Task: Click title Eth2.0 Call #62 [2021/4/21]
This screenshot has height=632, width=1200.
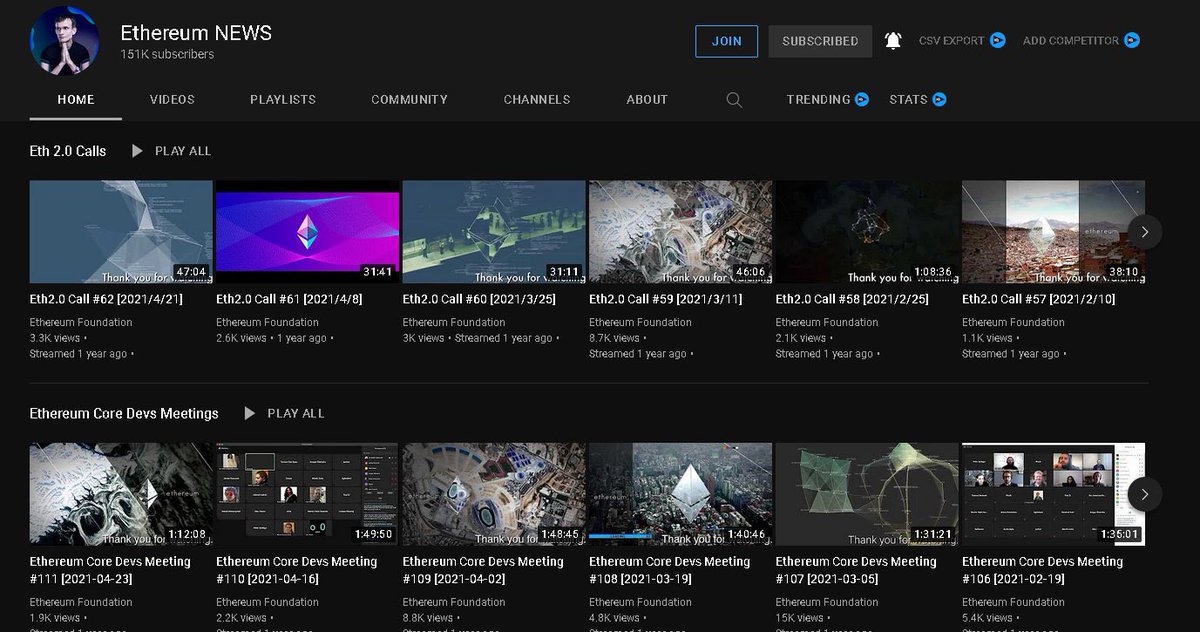Action: [x=106, y=299]
